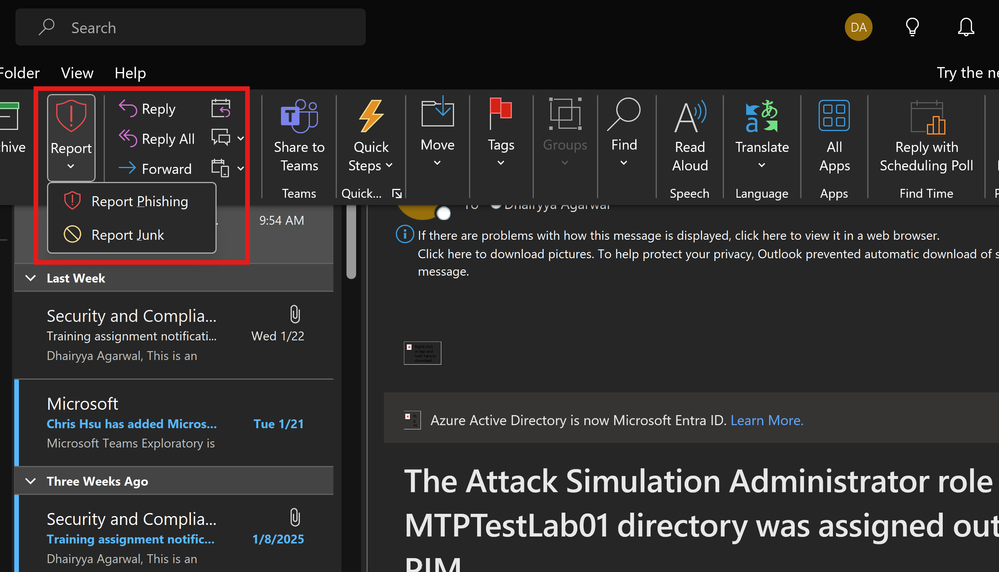Expand the More respond actions arrow

[241, 168]
